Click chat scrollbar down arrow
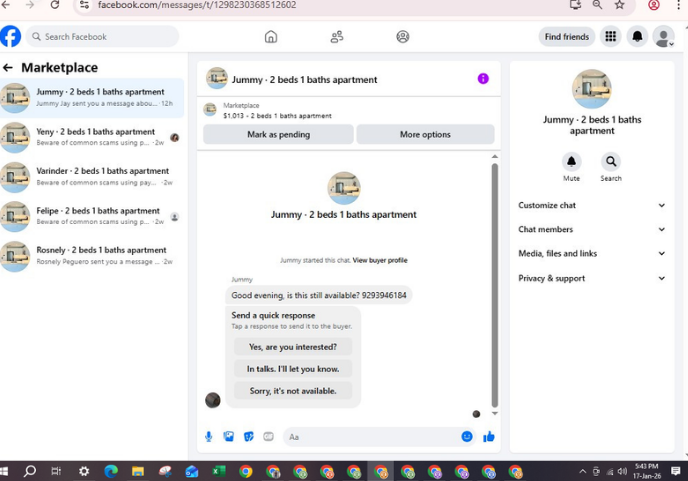 pyautogui.click(x=495, y=413)
